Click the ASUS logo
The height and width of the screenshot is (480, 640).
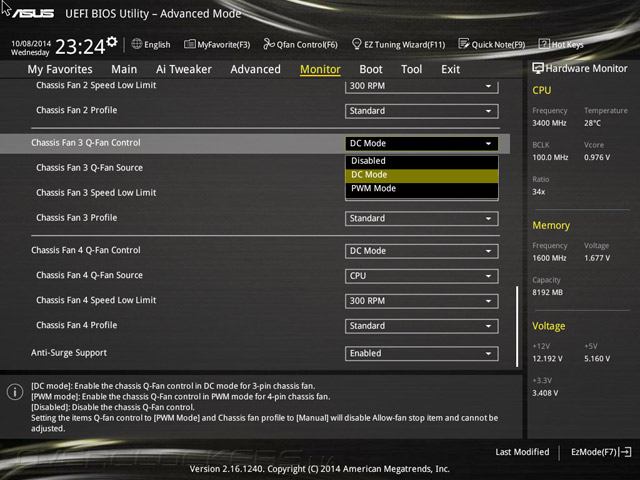[33, 14]
